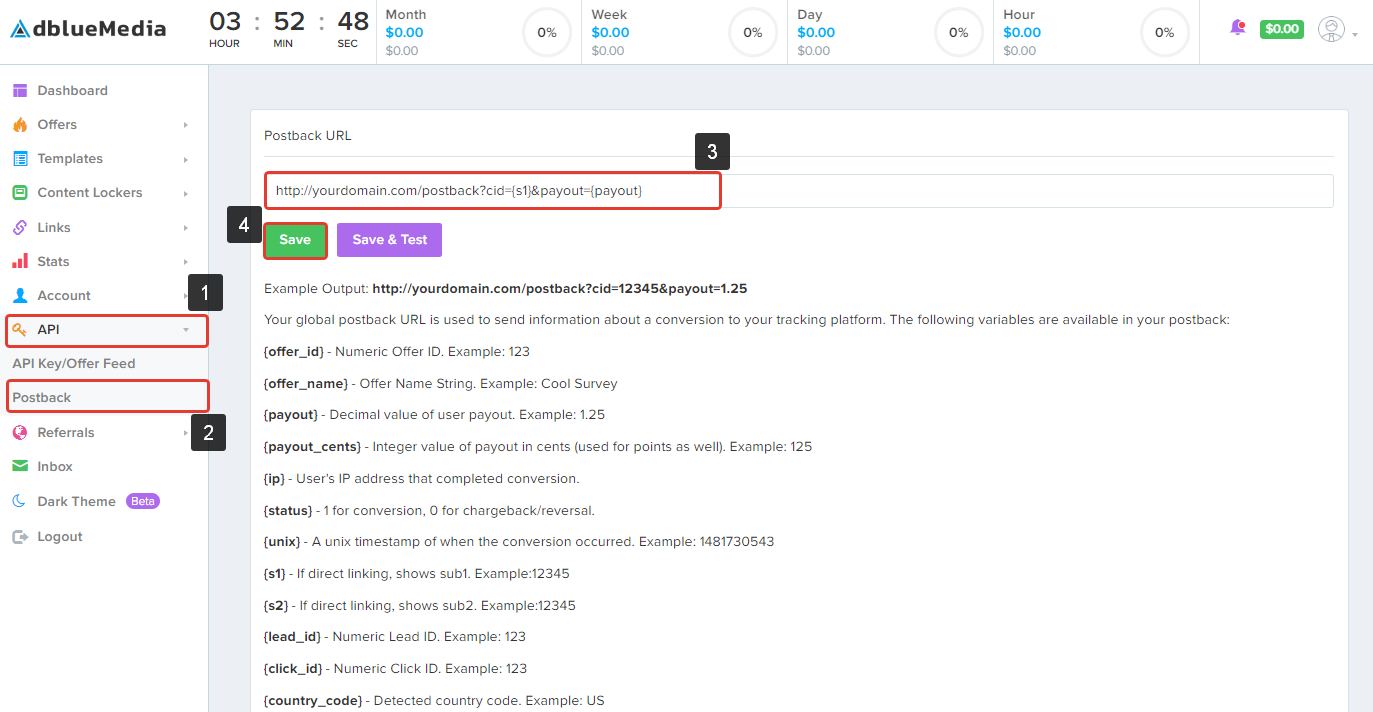Open the Inbox envelope icon

(x=21, y=466)
